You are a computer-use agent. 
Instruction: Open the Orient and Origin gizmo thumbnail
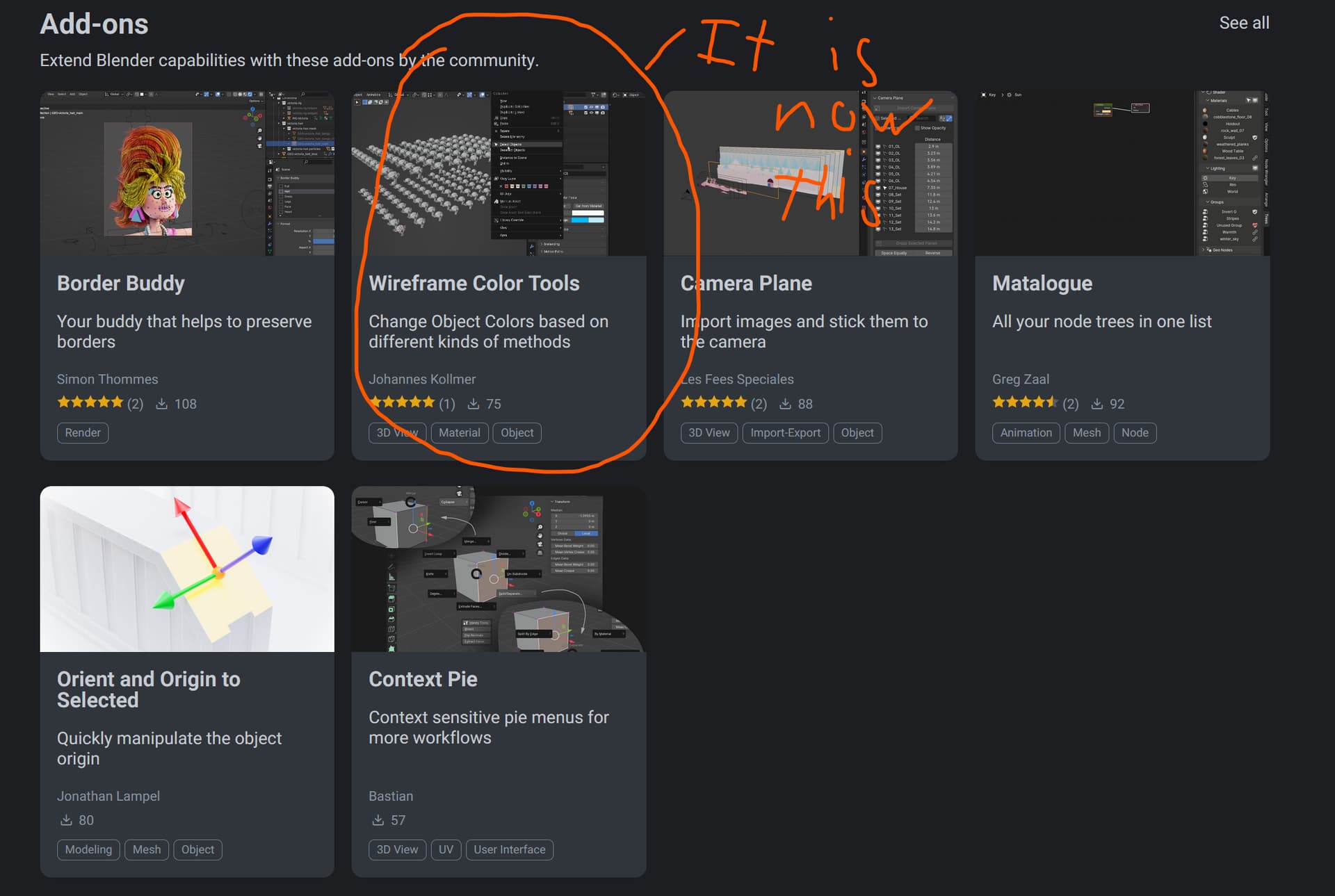coord(187,569)
